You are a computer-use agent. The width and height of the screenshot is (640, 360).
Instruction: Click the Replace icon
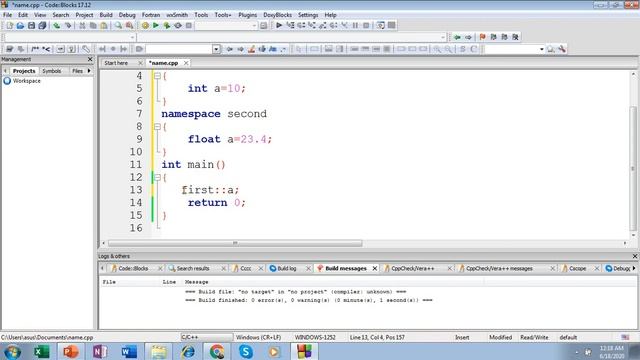pos(129,26)
